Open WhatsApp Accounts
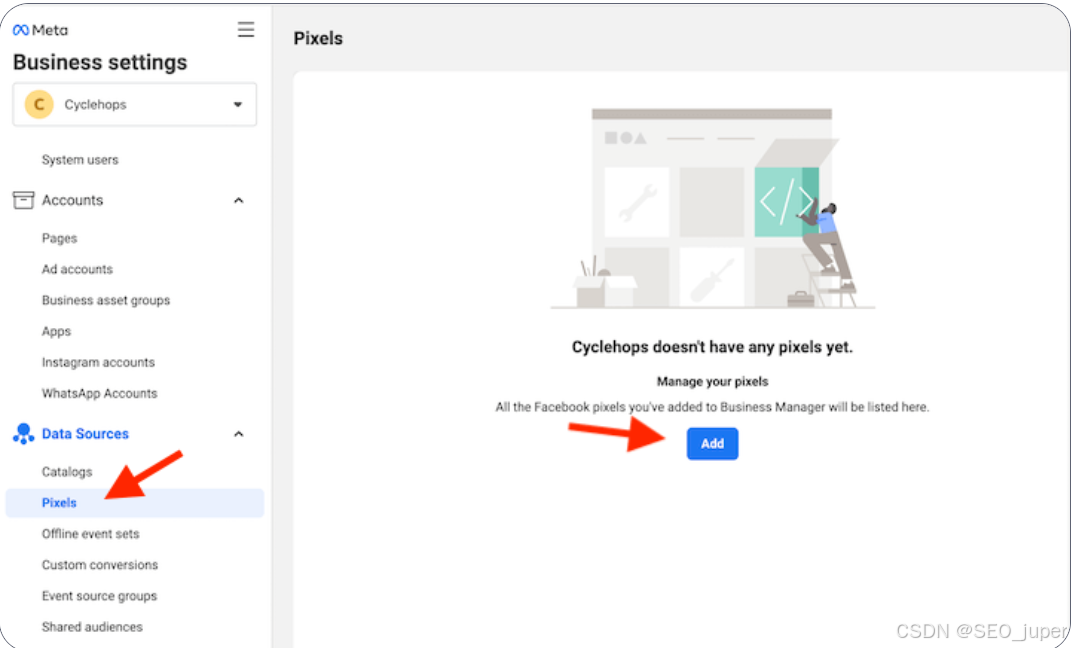The width and height of the screenshot is (1071, 648). (x=99, y=393)
